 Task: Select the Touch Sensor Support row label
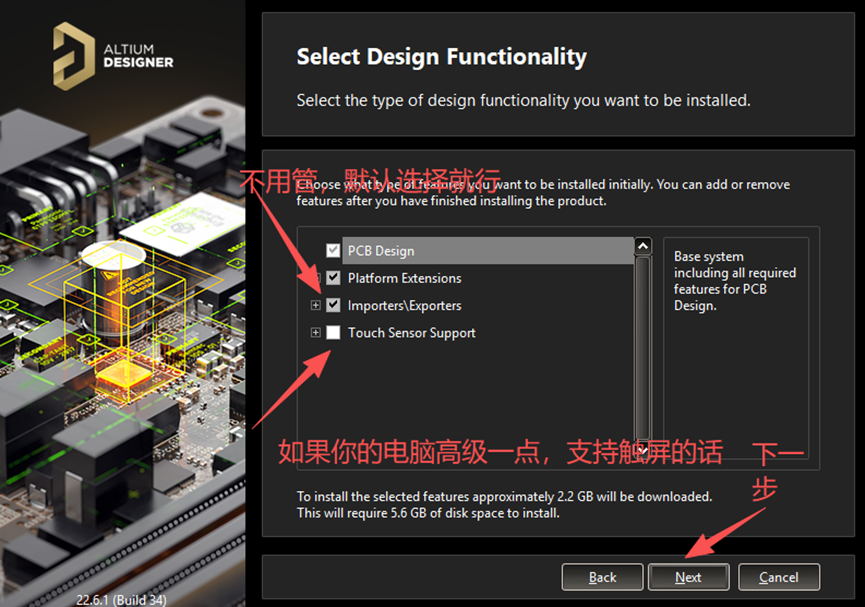412,333
